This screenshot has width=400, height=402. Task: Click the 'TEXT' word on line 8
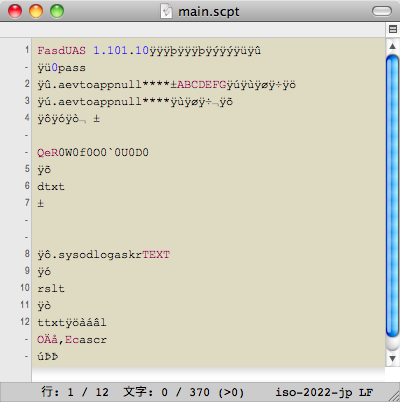[156, 255]
